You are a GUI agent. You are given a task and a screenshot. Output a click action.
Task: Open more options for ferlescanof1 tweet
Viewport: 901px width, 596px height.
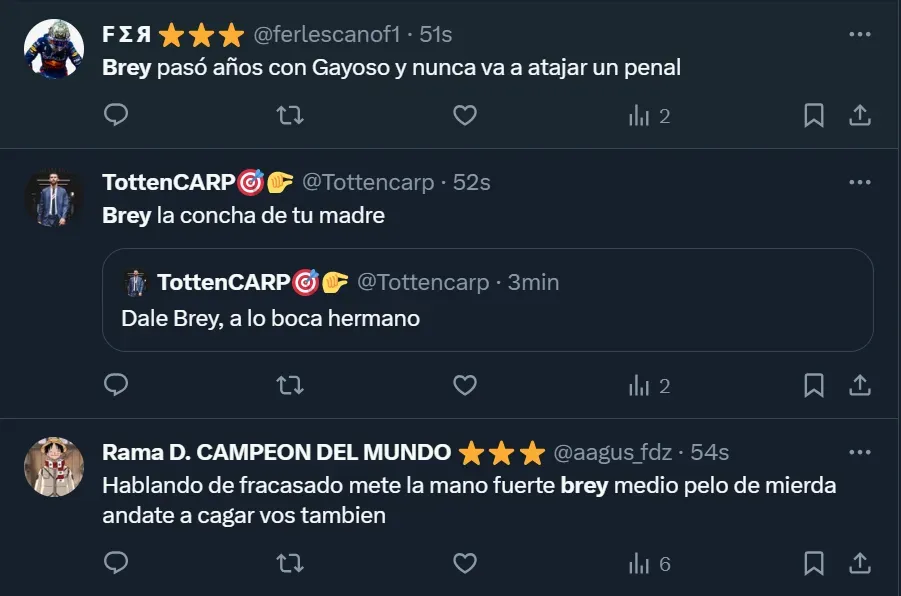pos(859,34)
